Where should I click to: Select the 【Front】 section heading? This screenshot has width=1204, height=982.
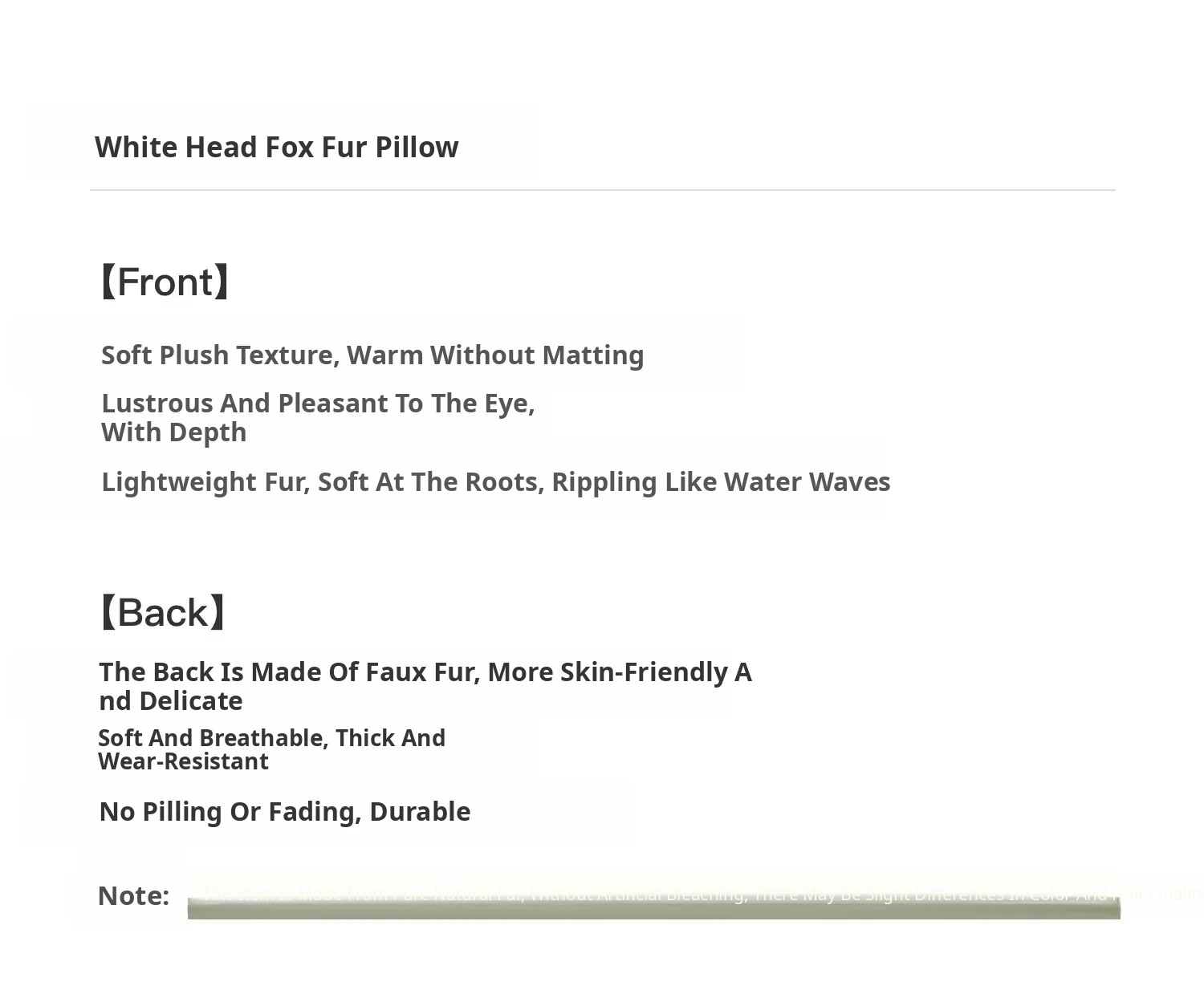click(x=165, y=282)
